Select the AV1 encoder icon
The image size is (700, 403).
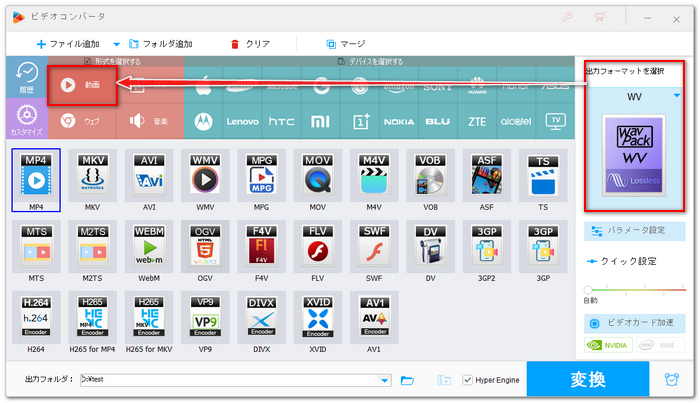(x=374, y=318)
